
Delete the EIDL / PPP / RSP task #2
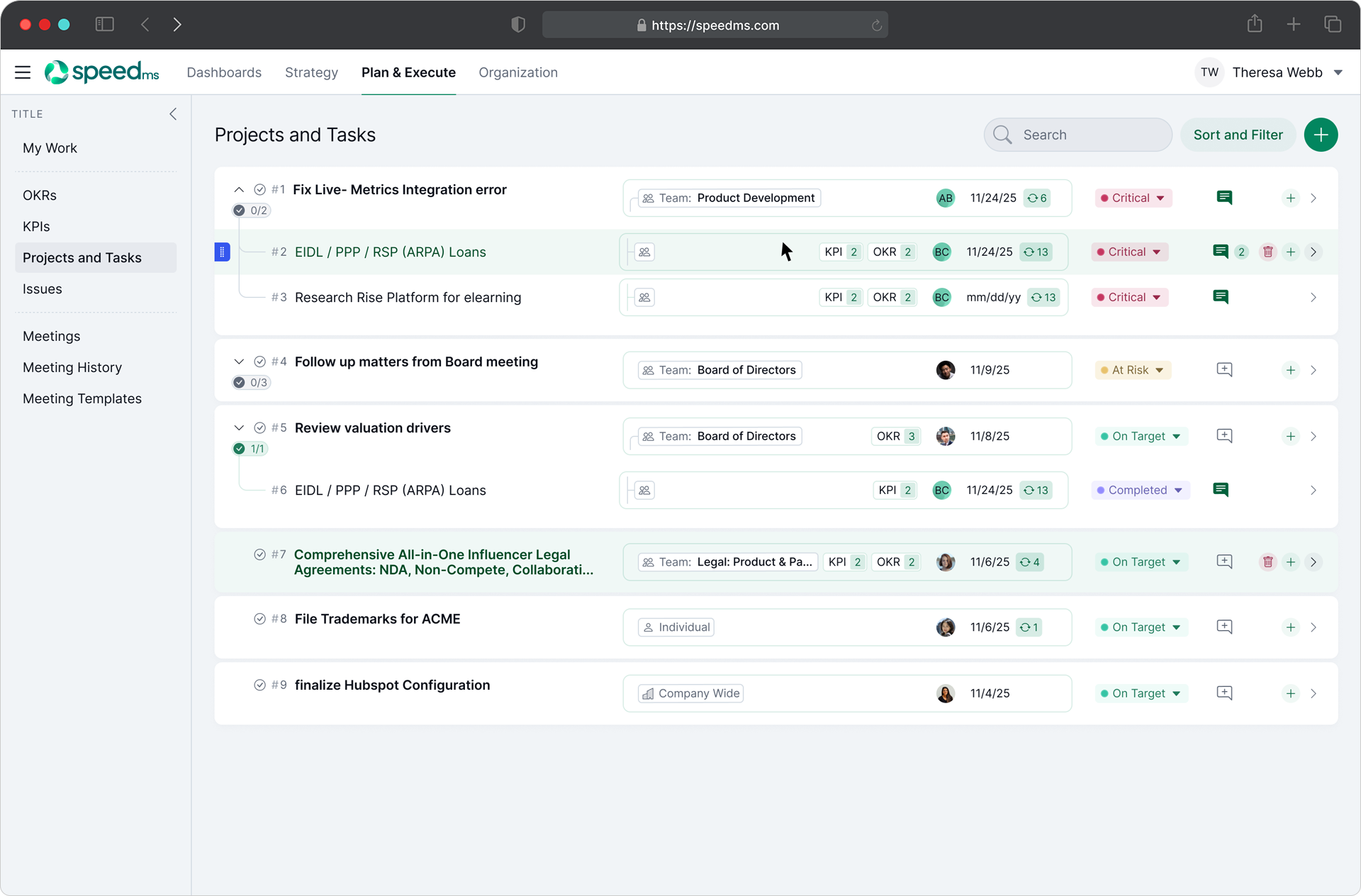point(1267,252)
